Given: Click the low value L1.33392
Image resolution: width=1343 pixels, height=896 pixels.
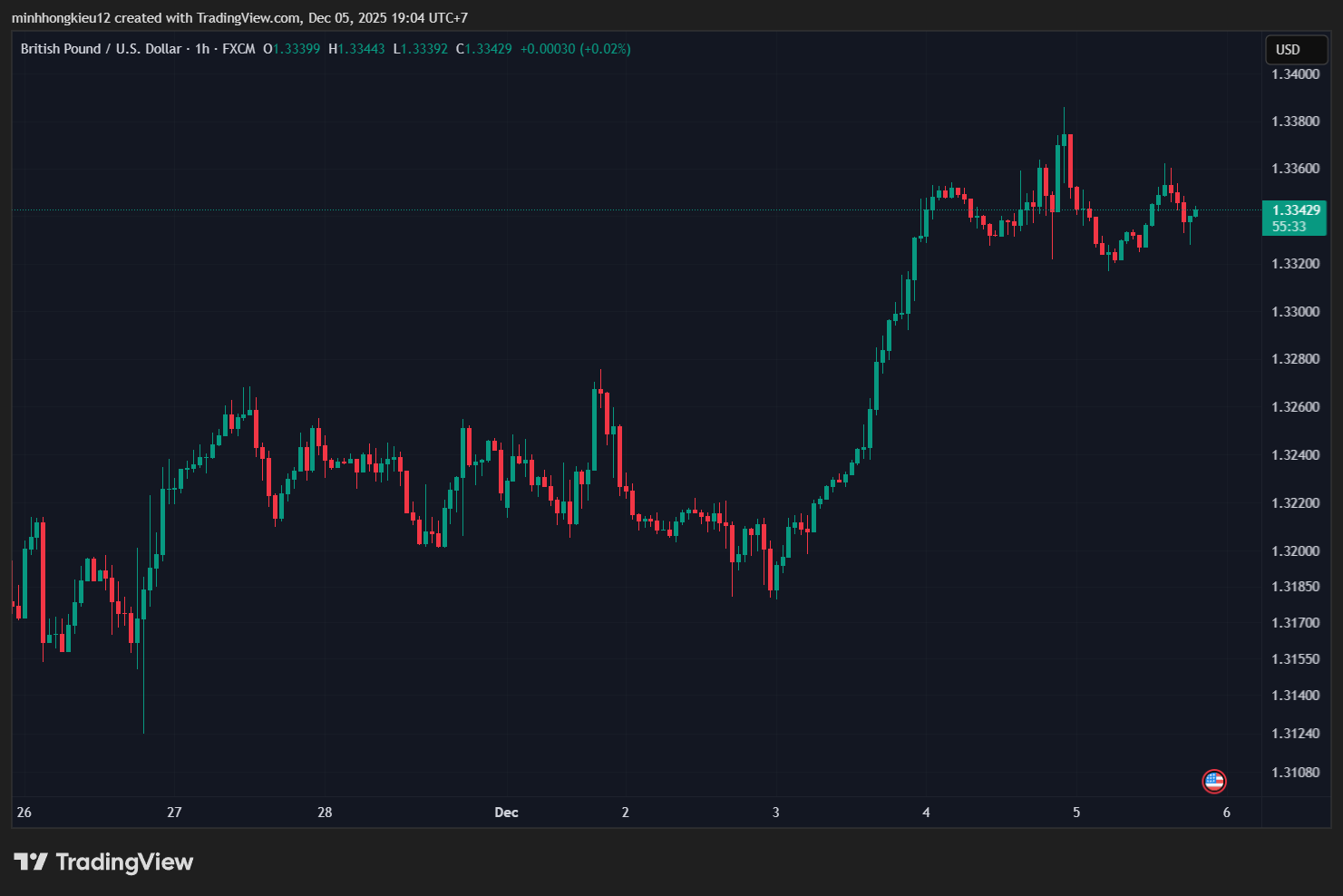Looking at the screenshot, I should click(420, 49).
